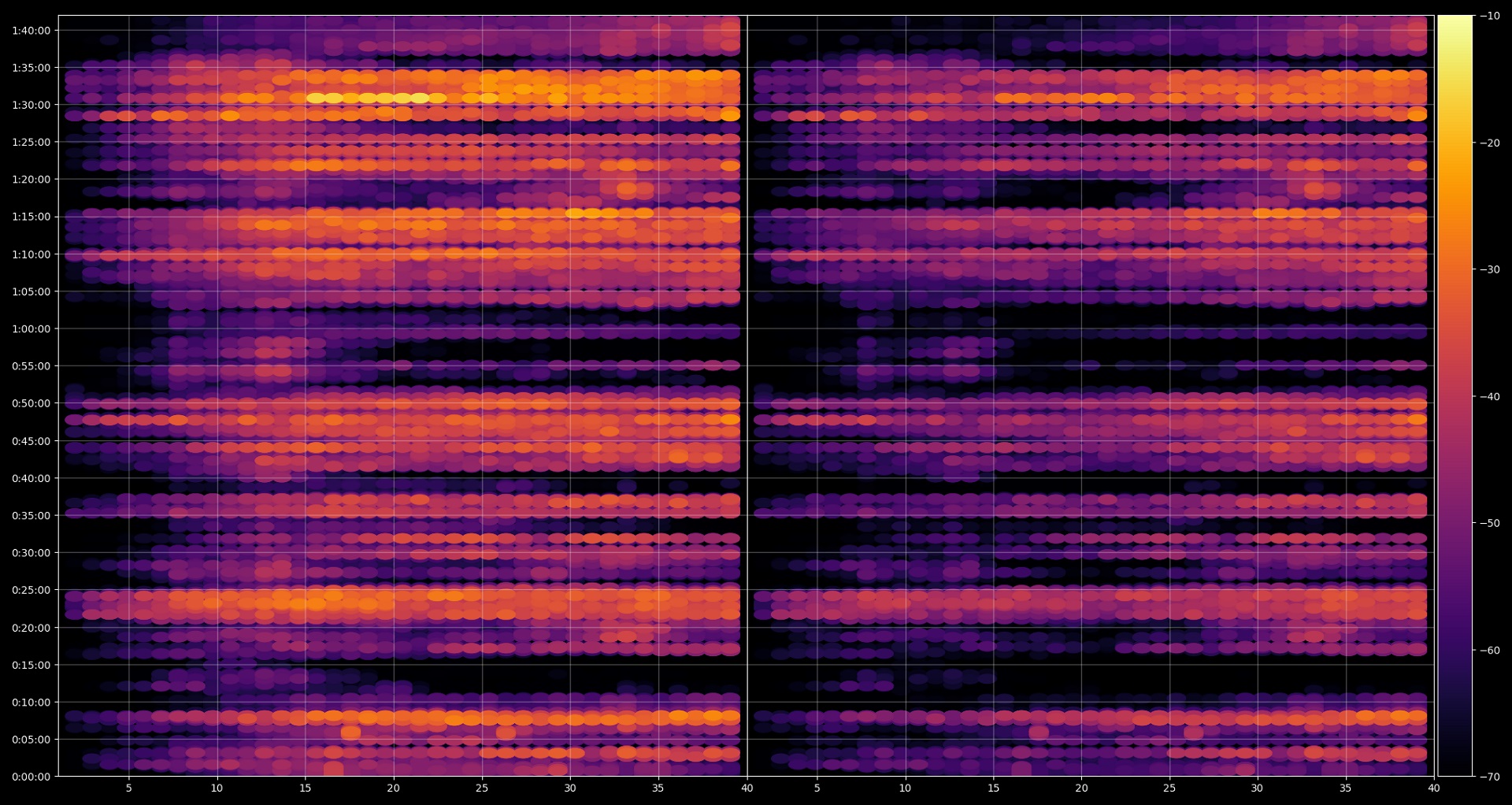Click the 0:00:00 origin time label

coord(31,777)
